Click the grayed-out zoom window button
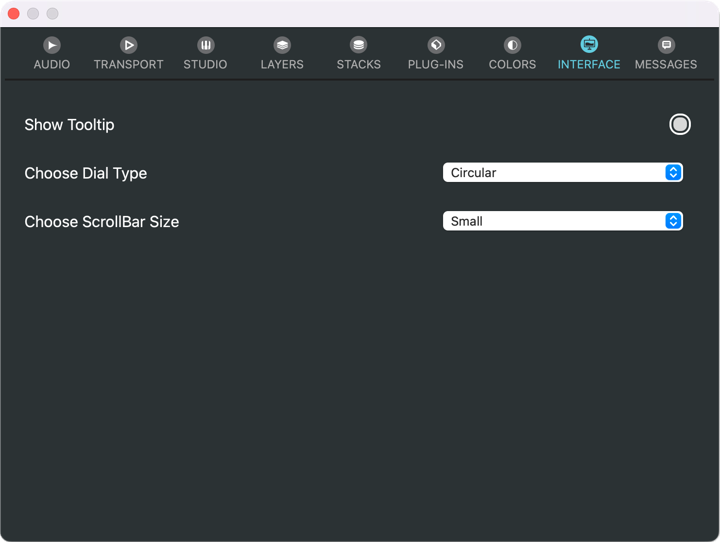720x542 pixels. point(53,14)
